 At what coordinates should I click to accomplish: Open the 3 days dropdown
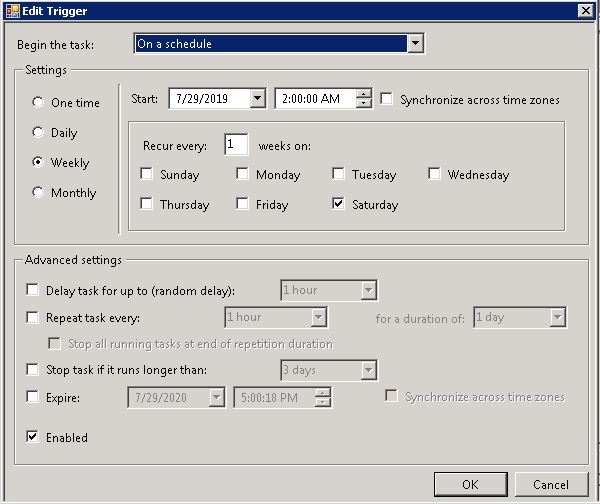(x=368, y=370)
